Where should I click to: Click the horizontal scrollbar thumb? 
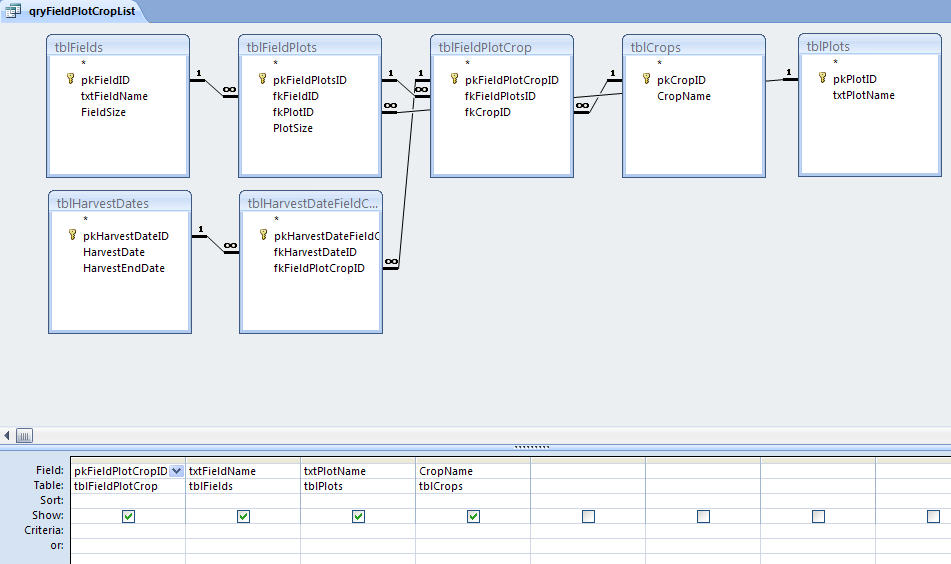[x=24, y=435]
